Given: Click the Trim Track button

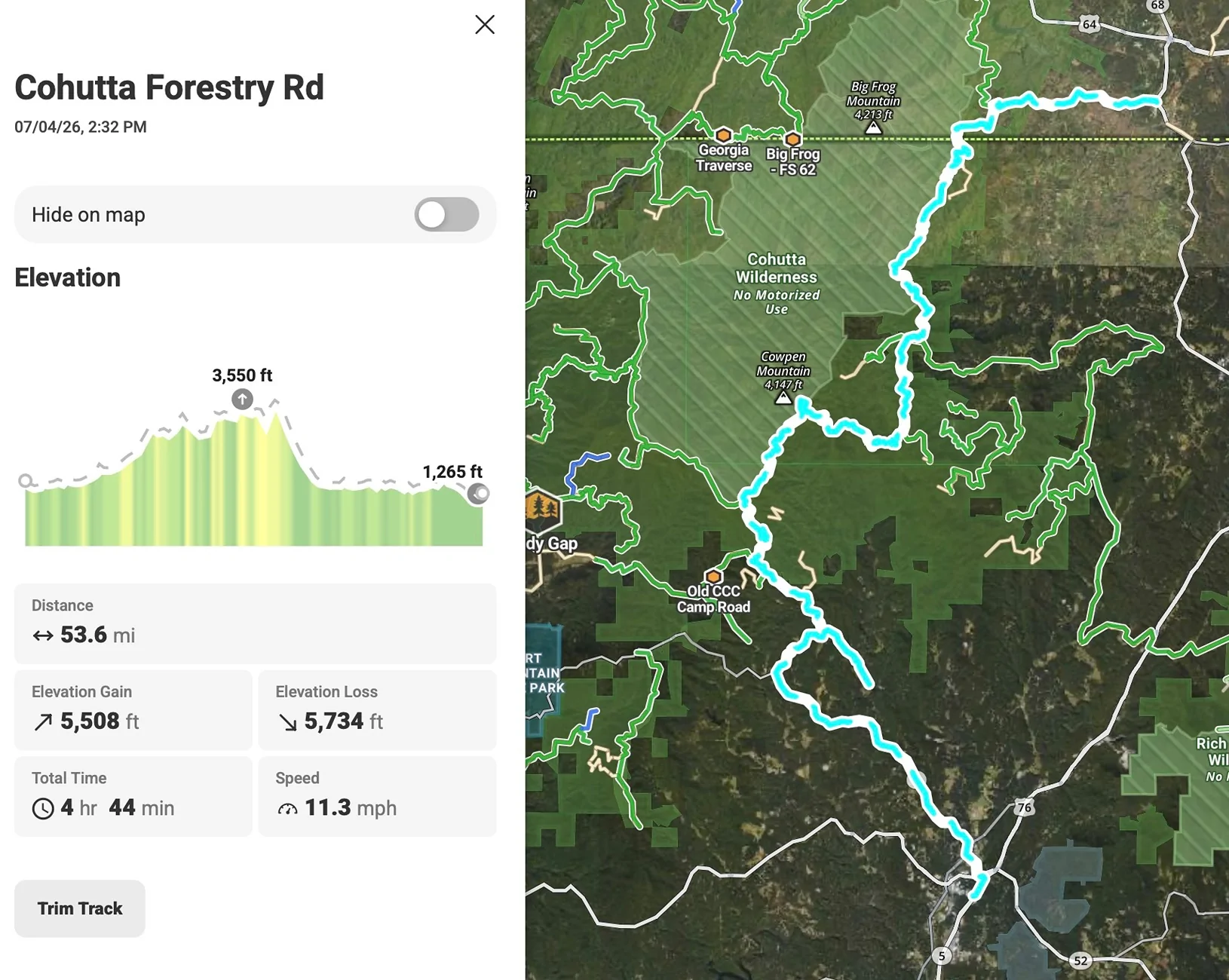Looking at the screenshot, I should 80,908.
